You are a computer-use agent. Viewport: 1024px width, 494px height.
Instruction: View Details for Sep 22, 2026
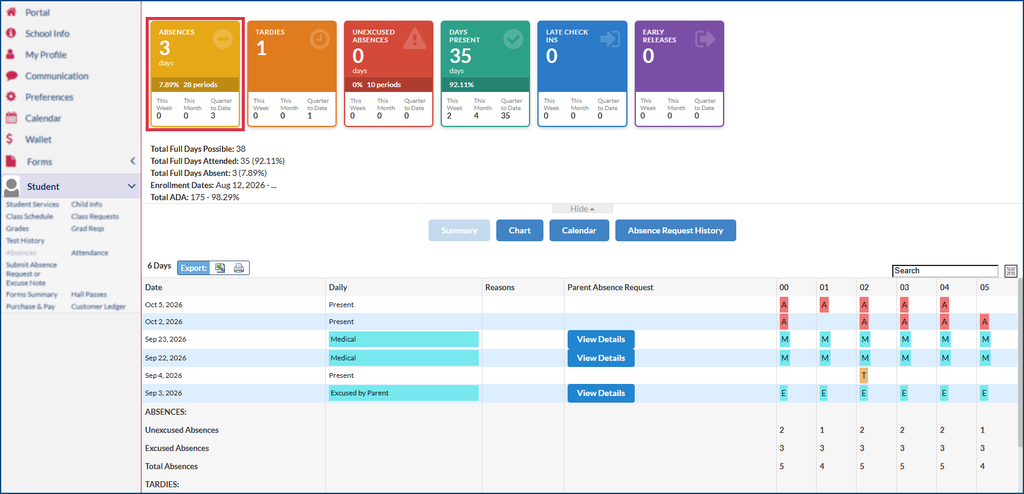pos(601,358)
